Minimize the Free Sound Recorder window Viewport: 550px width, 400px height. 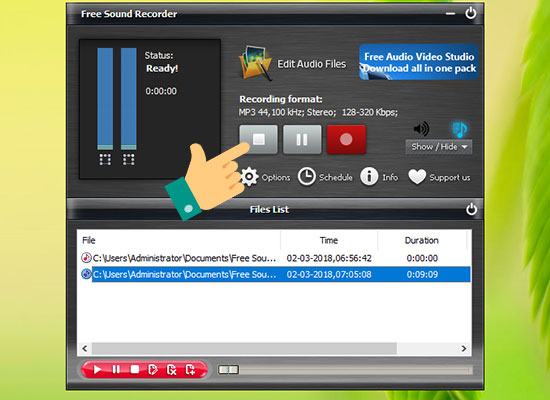click(x=450, y=14)
